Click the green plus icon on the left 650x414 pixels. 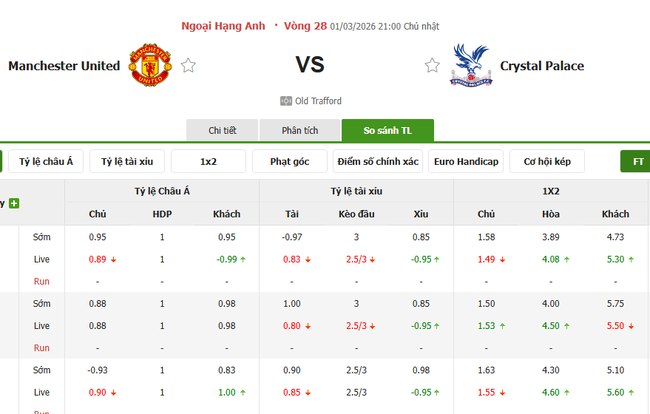(x=14, y=203)
